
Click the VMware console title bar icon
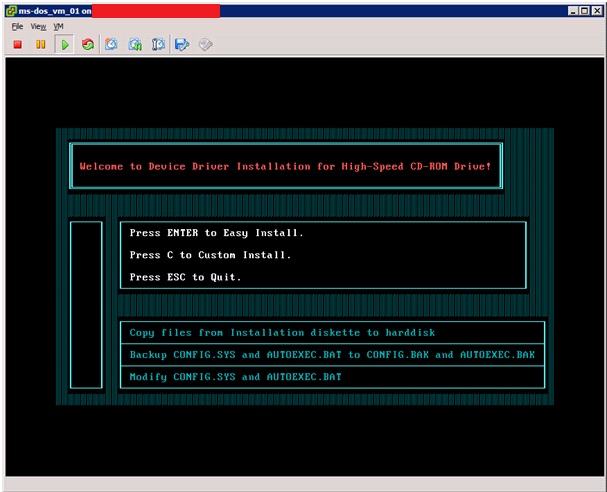(12, 11)
